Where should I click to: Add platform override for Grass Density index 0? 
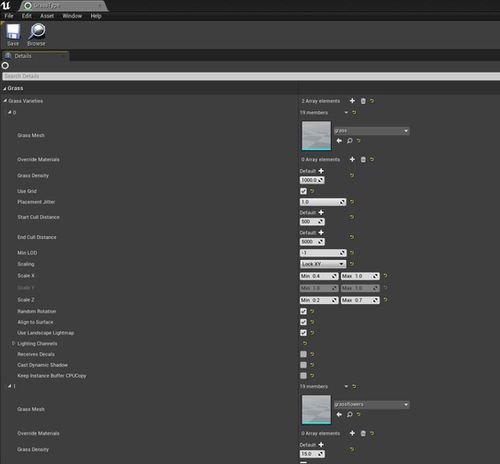[321, 171]
